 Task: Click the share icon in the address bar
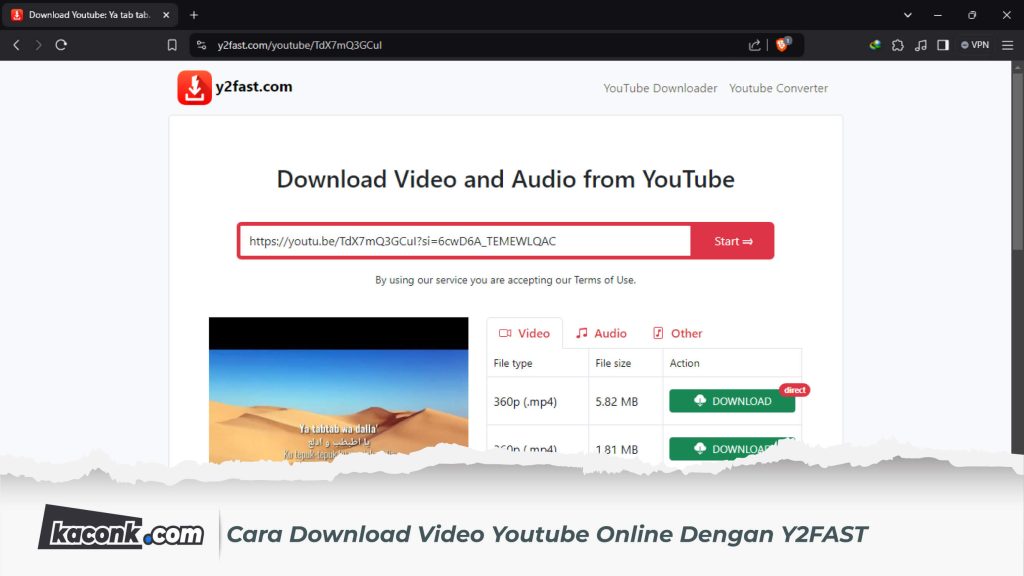tap(754, 45)
